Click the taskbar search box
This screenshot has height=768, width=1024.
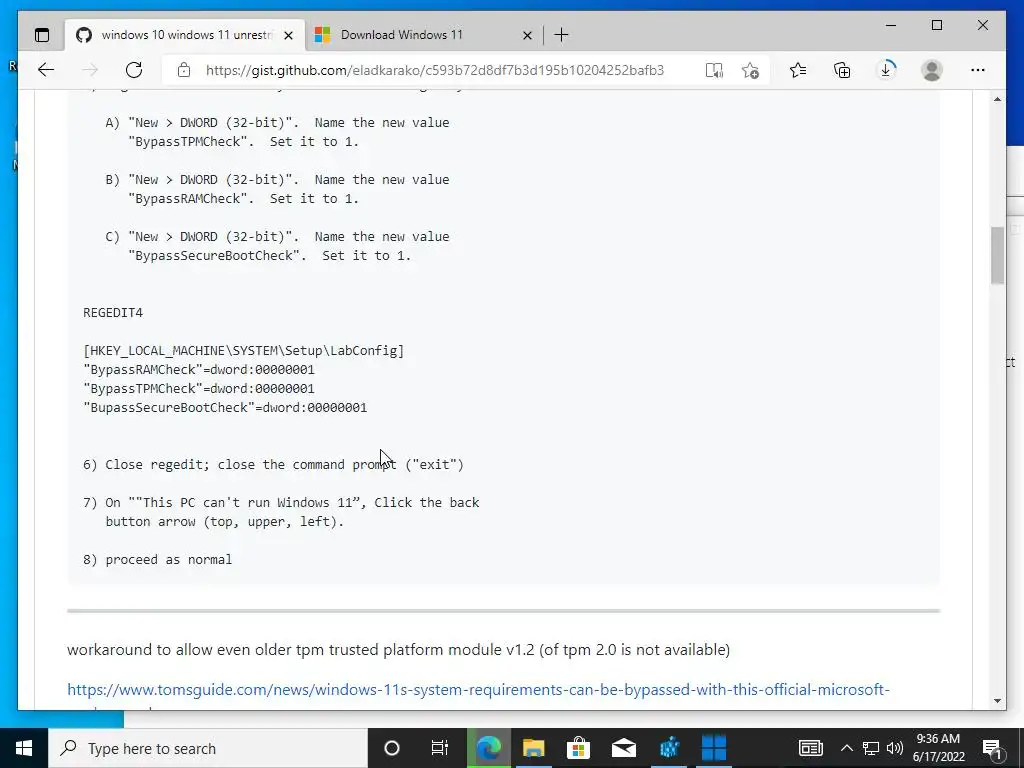tap(208, 748)
